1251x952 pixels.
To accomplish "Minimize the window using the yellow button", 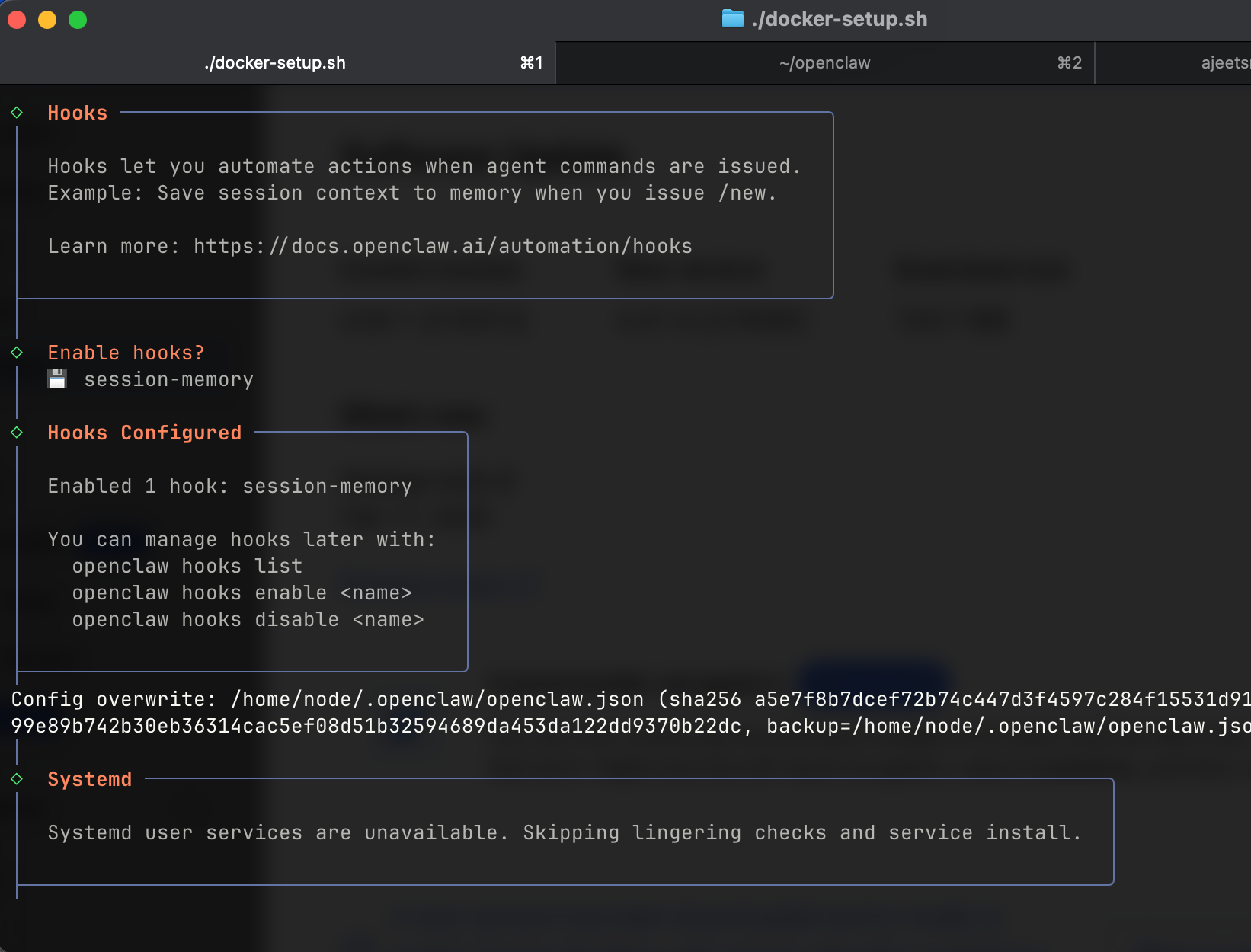I will point(47,20).
